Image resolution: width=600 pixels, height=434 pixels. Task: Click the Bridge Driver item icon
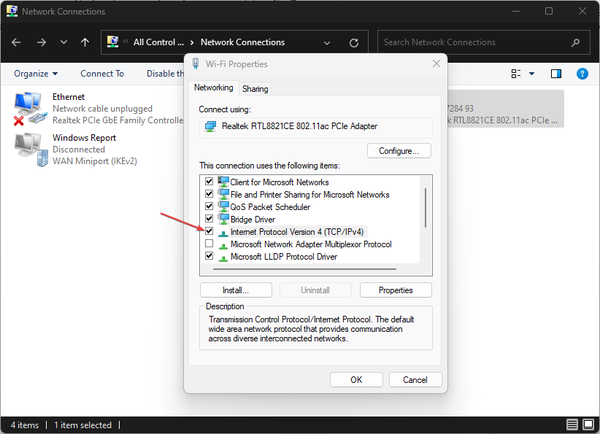(223, 219)
